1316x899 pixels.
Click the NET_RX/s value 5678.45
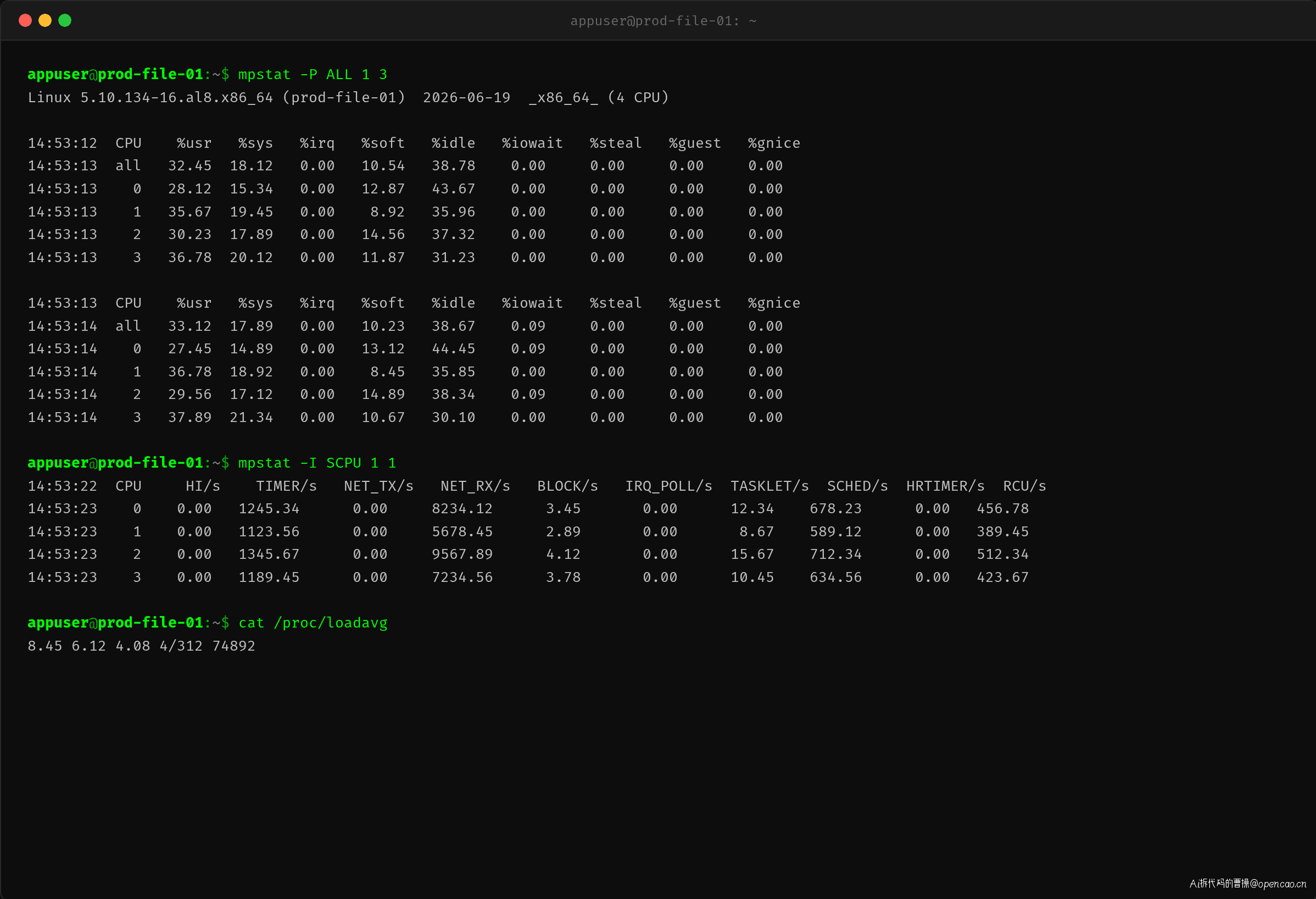[x=462, y=532]
